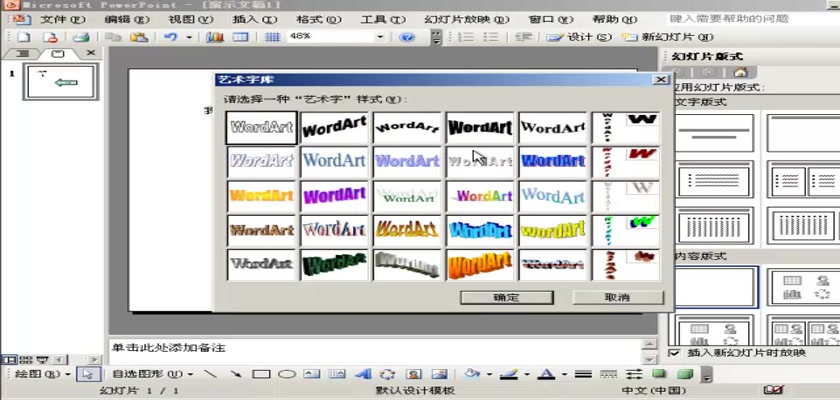840x400 pixels.
Task: Select the purple bold WordArt style
Action: click(x=334, y=195)
